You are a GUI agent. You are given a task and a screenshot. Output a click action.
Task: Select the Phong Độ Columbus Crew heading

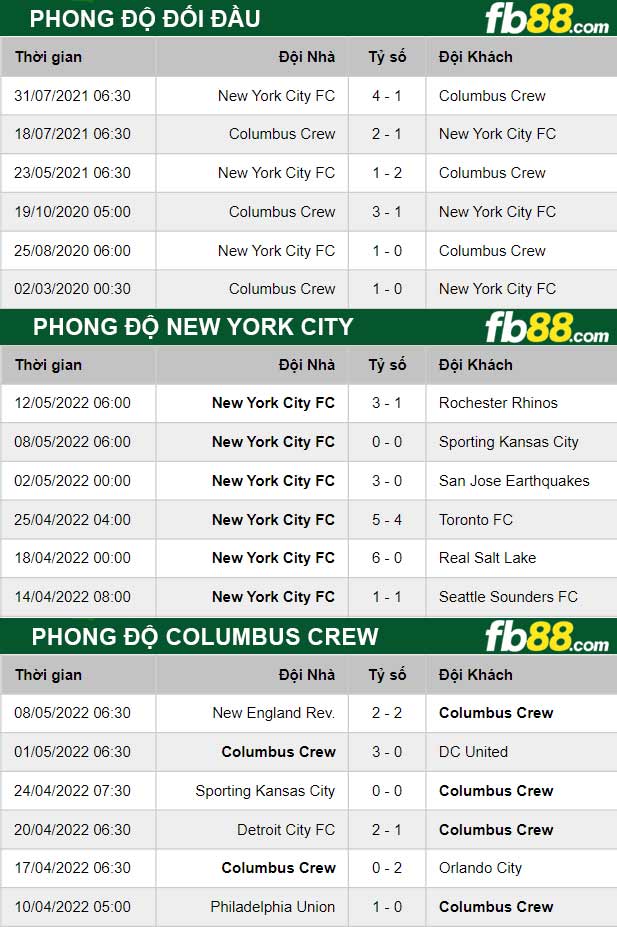click(x=205, y=636)
